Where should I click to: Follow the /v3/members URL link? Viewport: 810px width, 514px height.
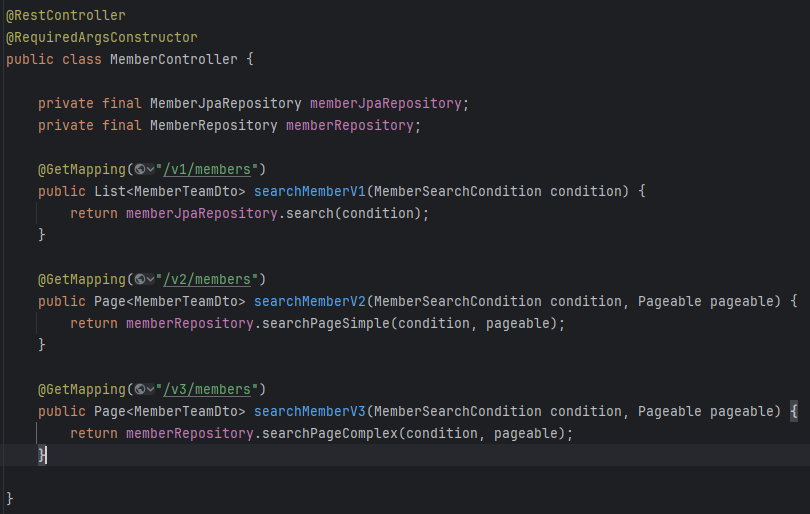[x=207, y=390]
